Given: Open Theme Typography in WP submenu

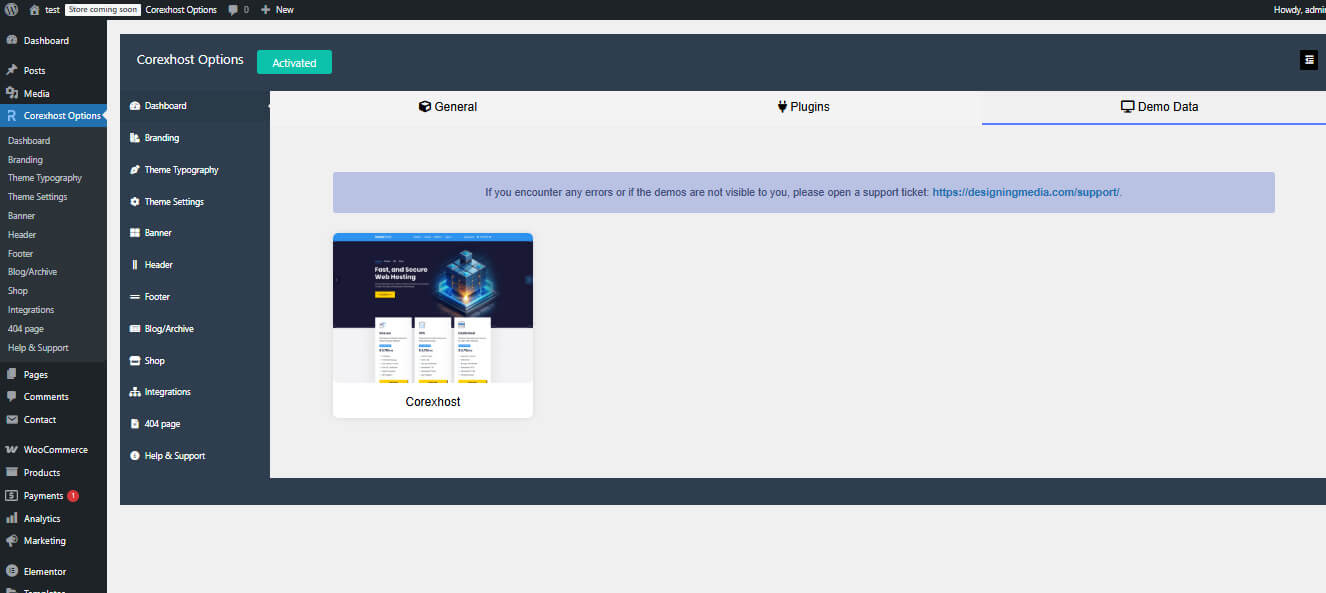Looking at the screenshot, I should point(45,178).
